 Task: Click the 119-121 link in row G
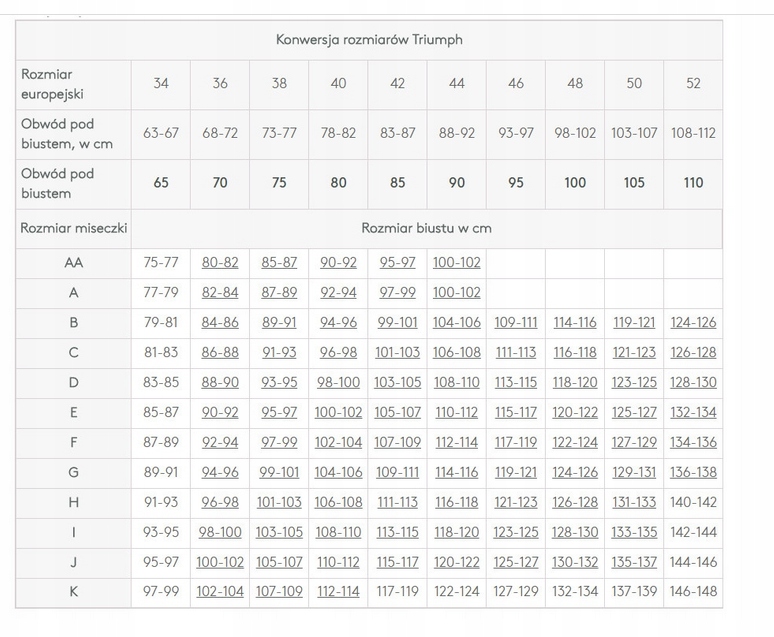516,472
